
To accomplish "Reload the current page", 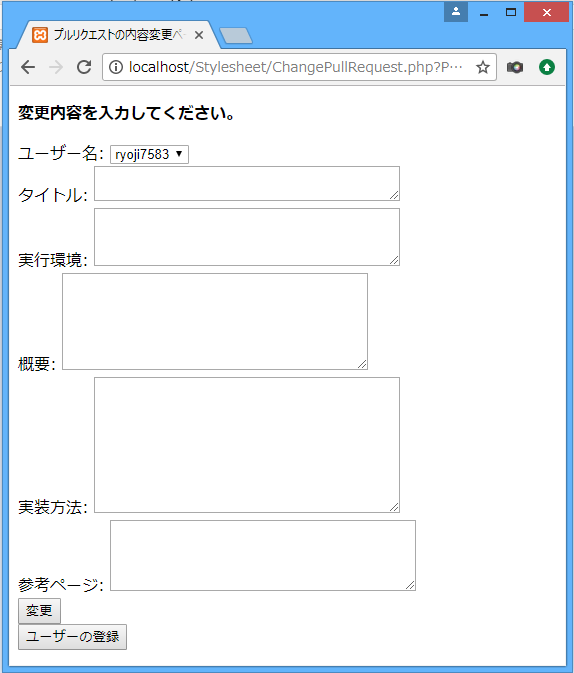I will click(x=84, y=67).
